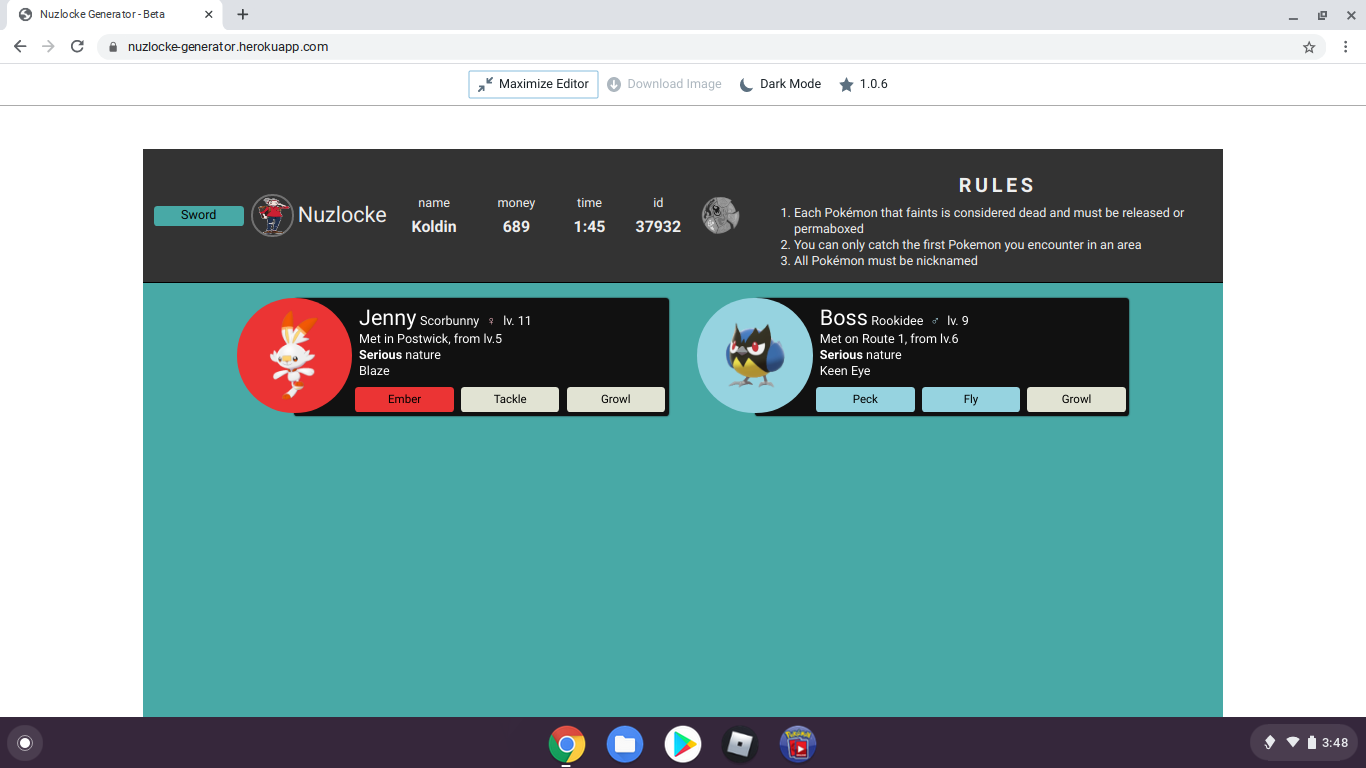This screenshot has height=768, width=1366.
Task: Open the system status tray at 3:48
Action: 1304,743
